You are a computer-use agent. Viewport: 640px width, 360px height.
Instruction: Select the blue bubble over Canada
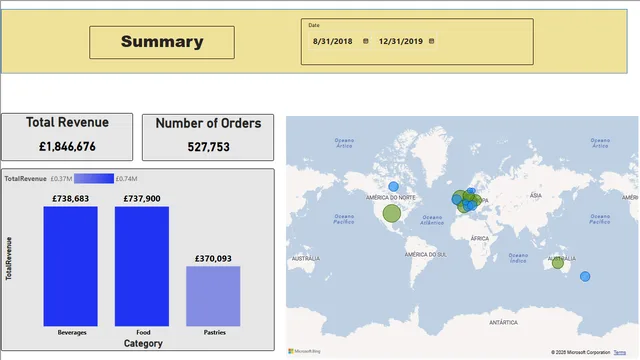tap(393, 187)
